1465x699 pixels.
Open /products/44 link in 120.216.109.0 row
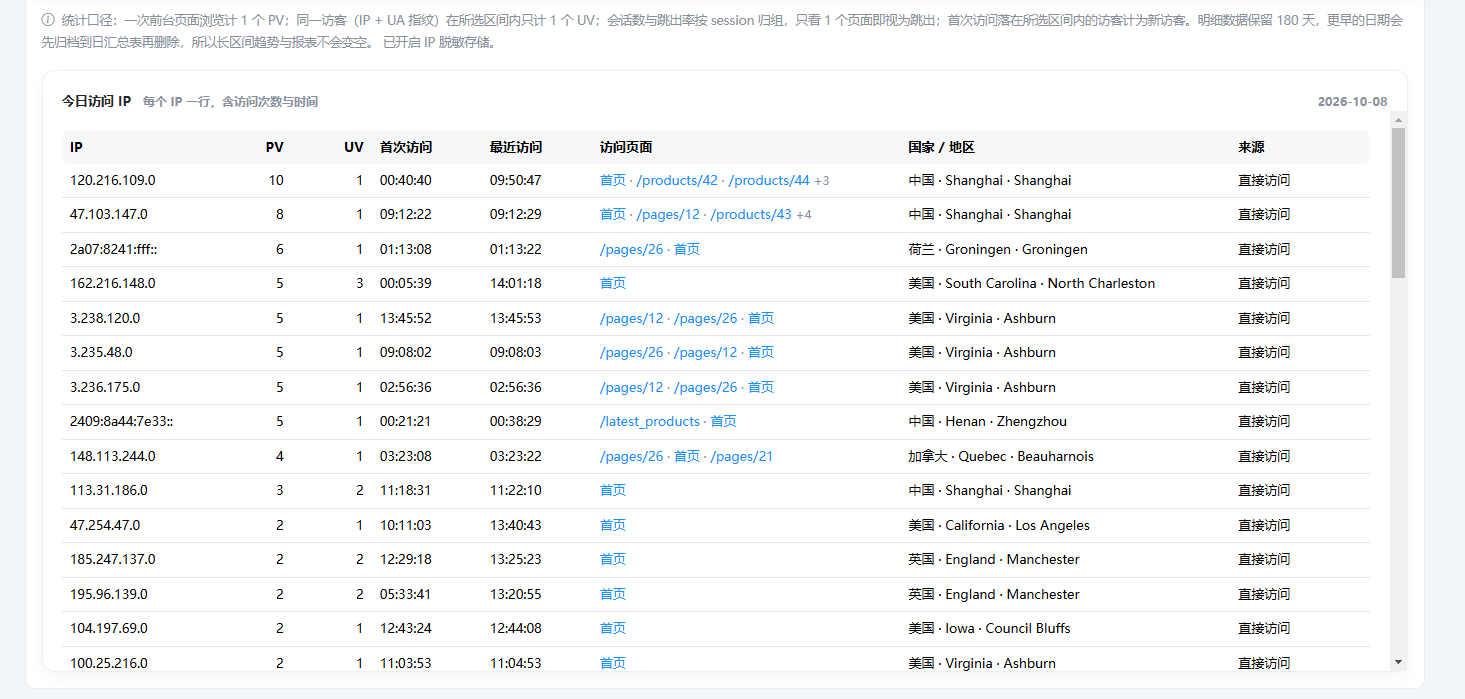click(769, 181)
